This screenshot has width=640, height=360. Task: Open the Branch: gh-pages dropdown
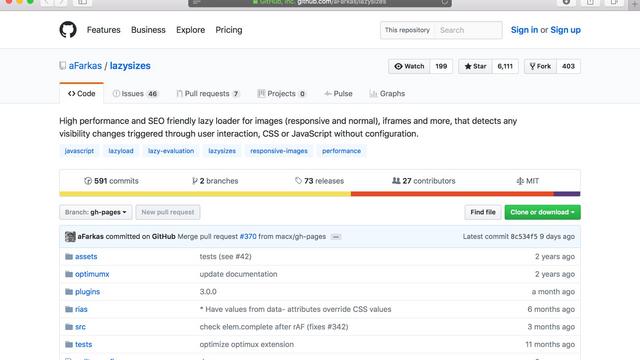click(96, 212)
